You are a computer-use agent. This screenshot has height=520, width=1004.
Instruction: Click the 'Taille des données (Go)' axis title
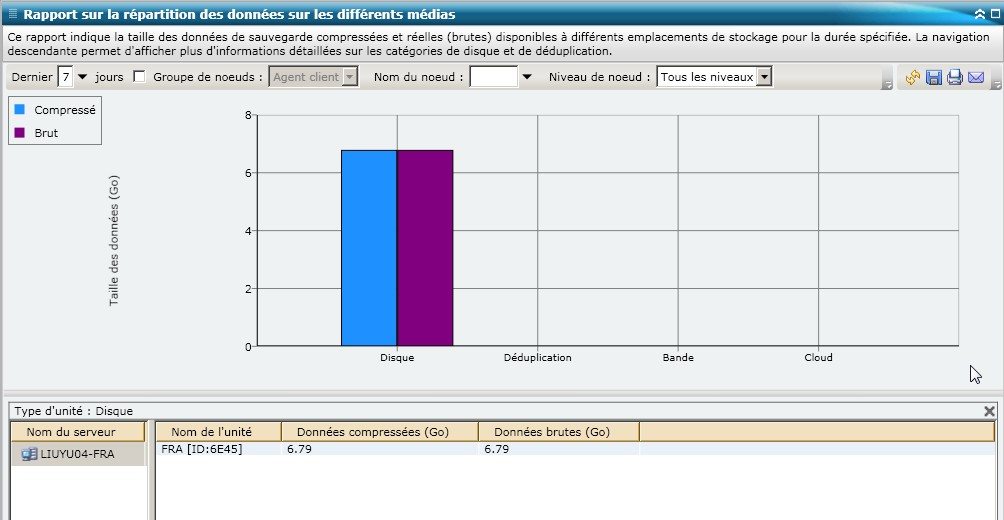coord(114,240)
